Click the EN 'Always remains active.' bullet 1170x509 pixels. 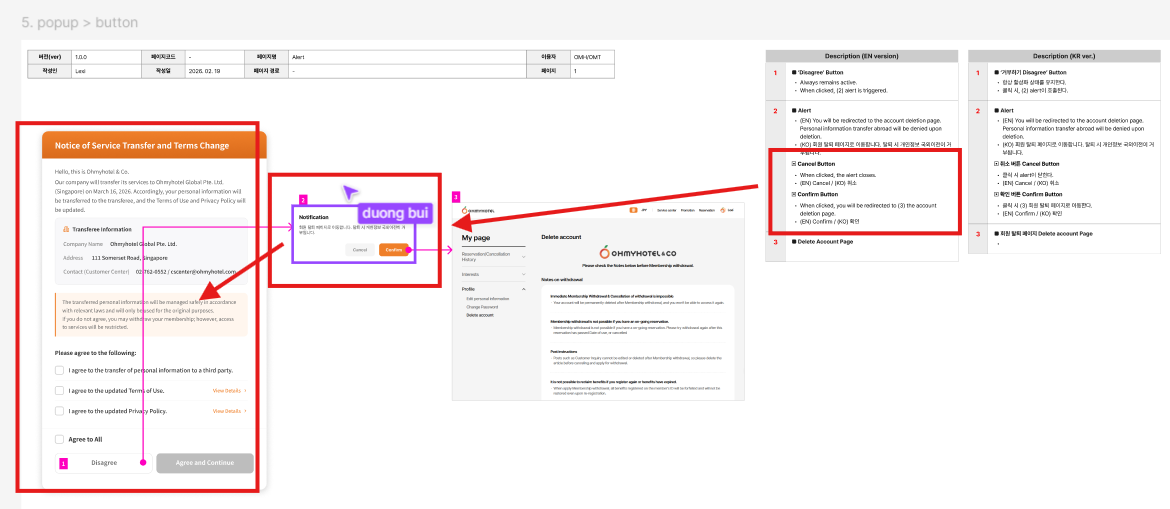(827, 81)
